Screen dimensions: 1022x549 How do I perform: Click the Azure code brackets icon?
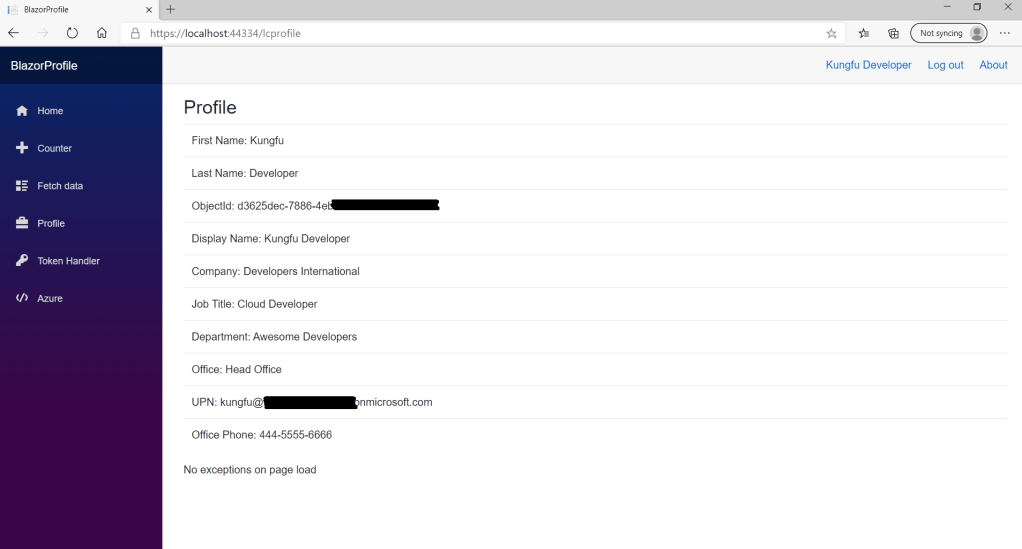point(22,298)
